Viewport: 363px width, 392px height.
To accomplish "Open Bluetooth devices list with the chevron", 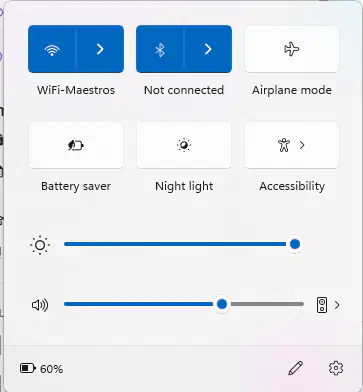I will 208,49.
